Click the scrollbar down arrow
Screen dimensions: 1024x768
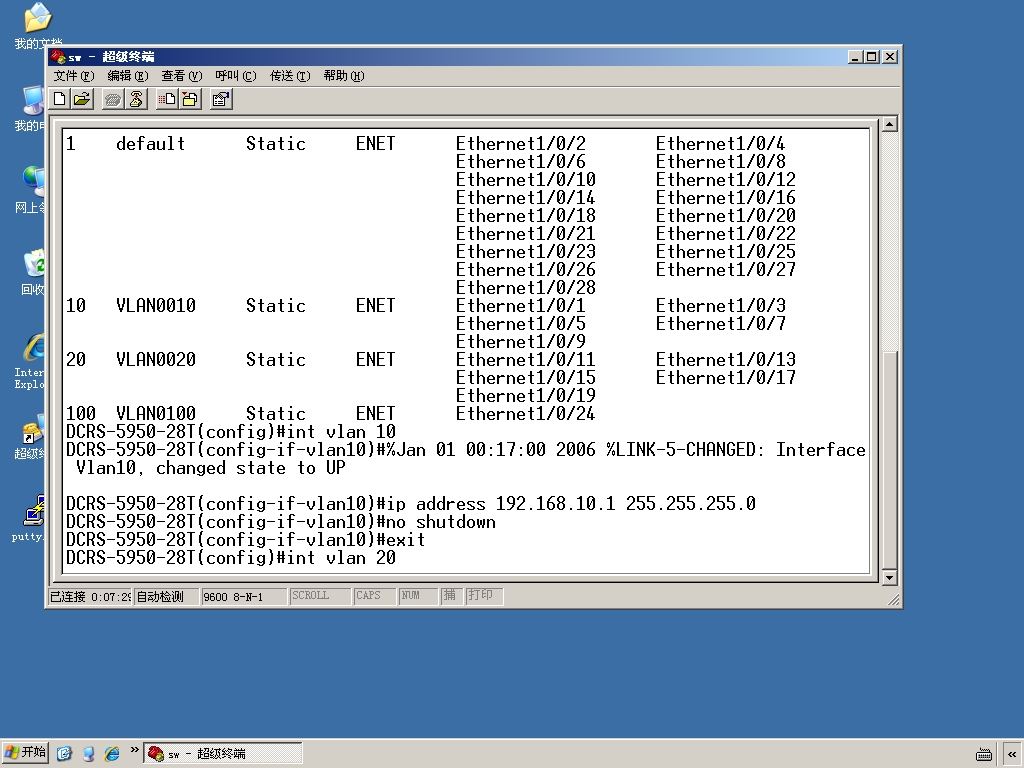pos(889,577)
